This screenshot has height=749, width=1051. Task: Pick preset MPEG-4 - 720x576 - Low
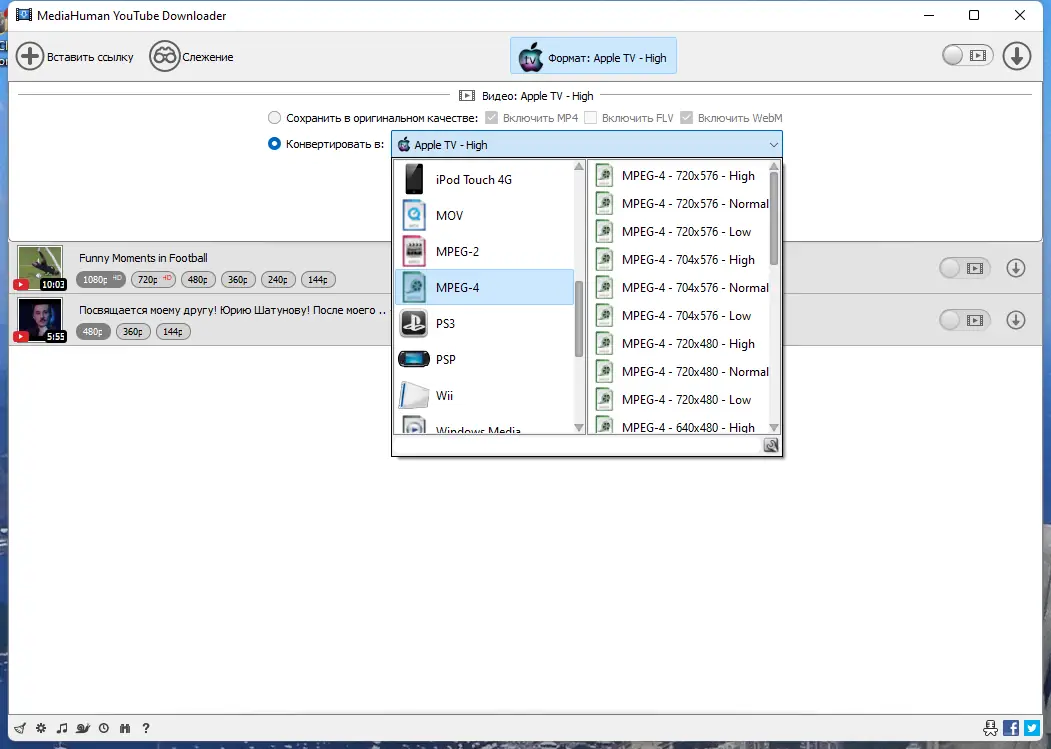(x=680, y=232)
